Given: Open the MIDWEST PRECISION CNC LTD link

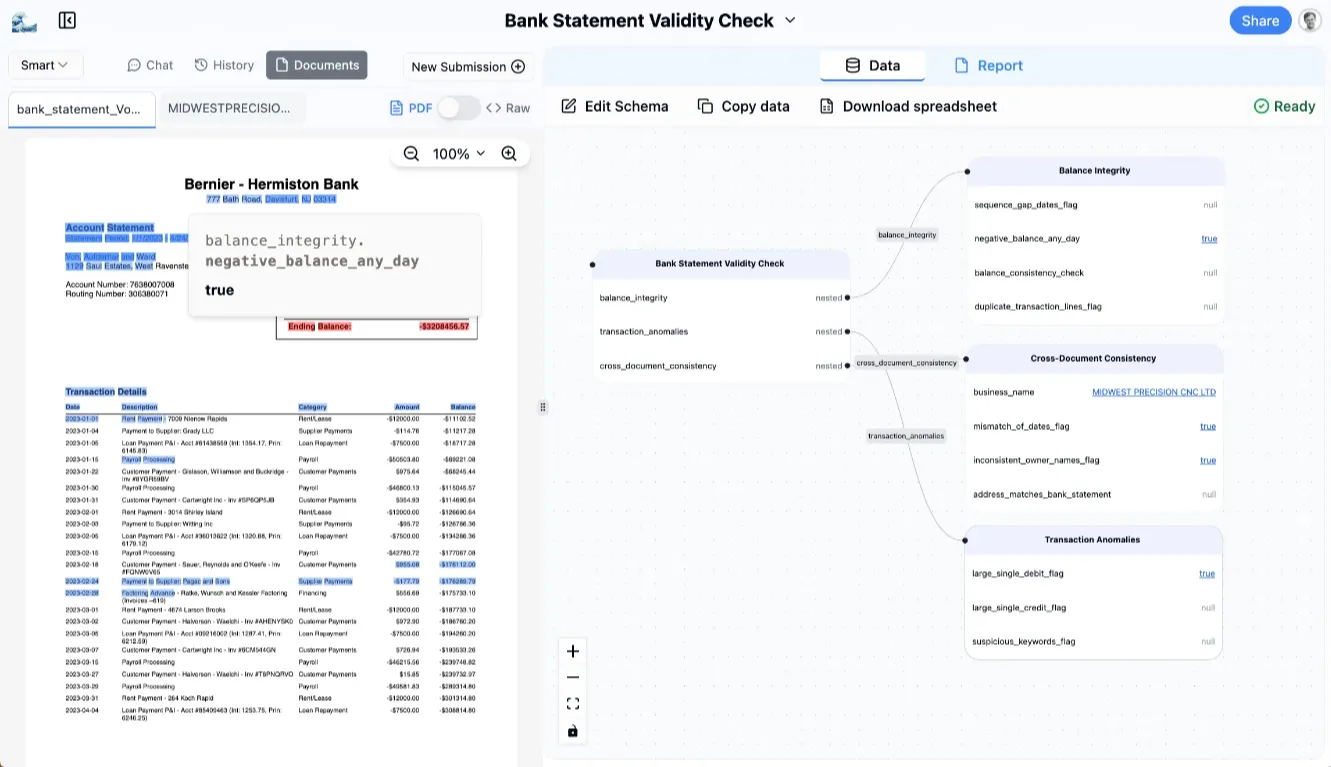Looking at the screenshot, I should [x=1153, y=392].
